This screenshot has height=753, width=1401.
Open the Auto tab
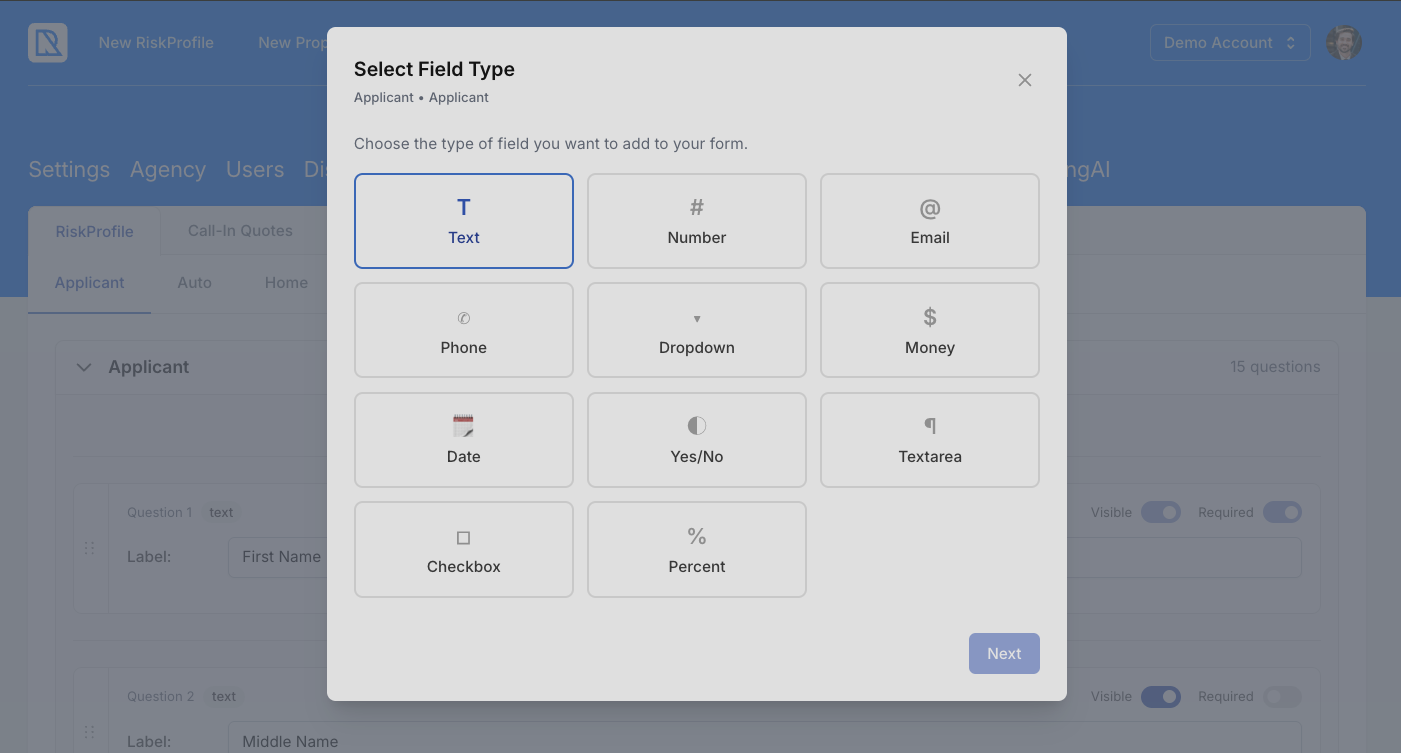pos(194,283)
